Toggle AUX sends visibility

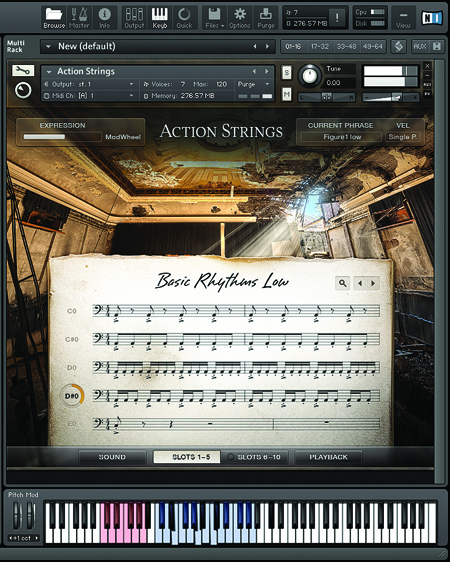tap(420, 47)
